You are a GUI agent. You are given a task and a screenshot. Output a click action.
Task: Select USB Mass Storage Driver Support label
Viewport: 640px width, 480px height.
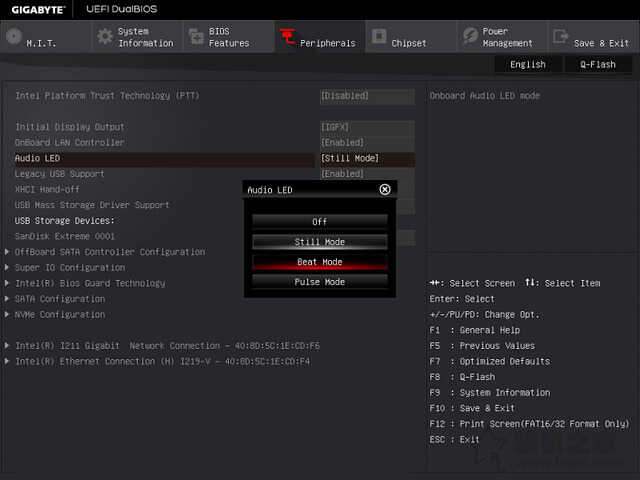92,205
